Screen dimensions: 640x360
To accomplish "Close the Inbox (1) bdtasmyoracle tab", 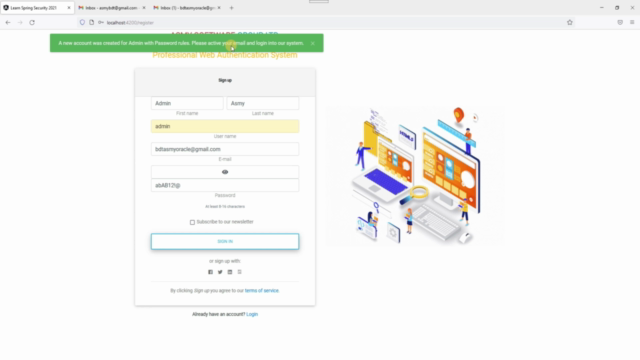I will click(x=219, y=8).
